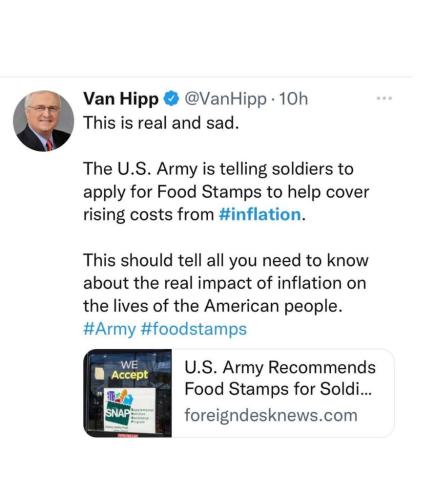
Task: Visit the @VanHipp handle
Action: pos(225,99)
